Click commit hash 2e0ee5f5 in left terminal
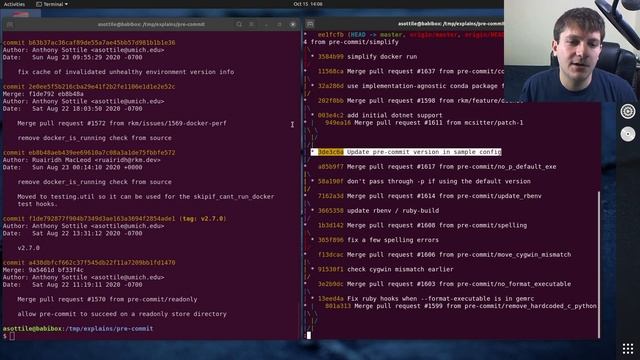The height and width of the screenshot is (360, 640). coord(102,87)
